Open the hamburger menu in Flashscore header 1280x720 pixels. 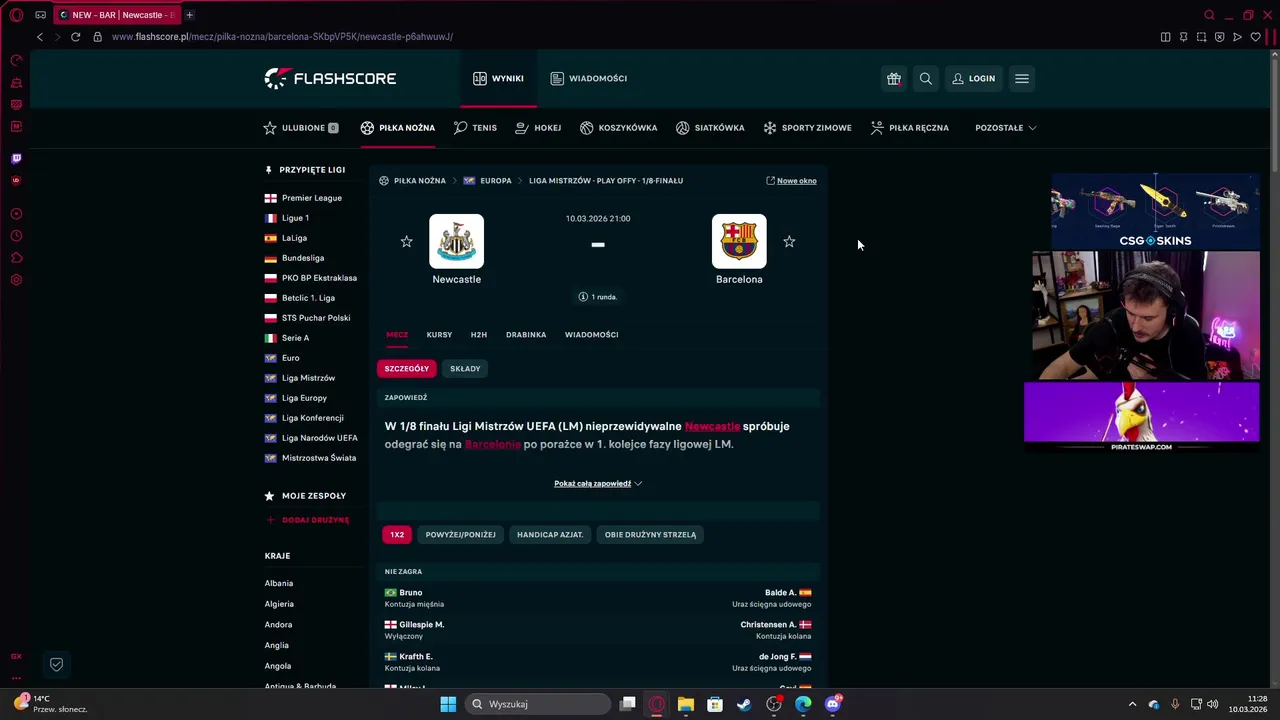point(1021,78)
